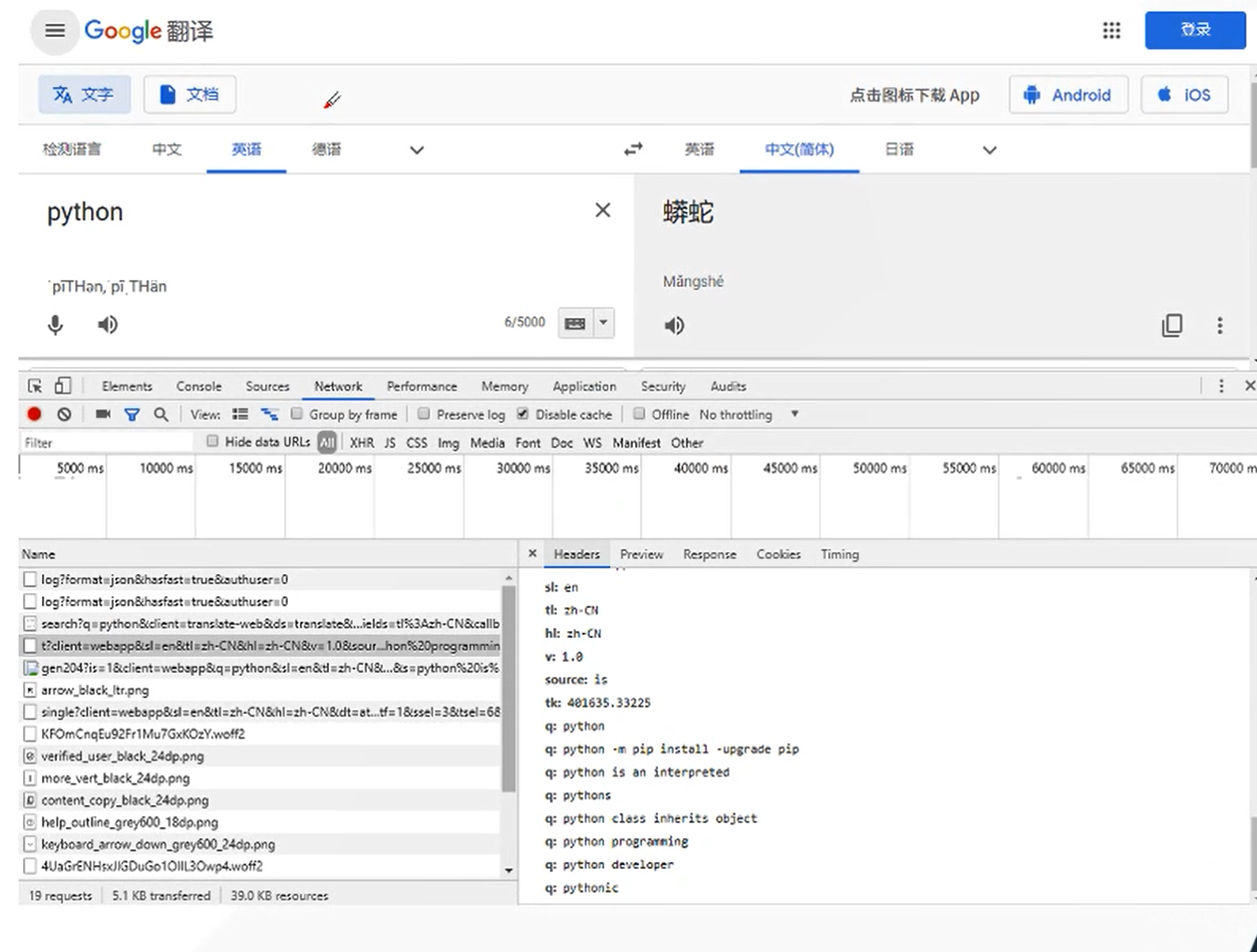Open the Response tab of the request

pyautogui.click(x=710, y=554)
